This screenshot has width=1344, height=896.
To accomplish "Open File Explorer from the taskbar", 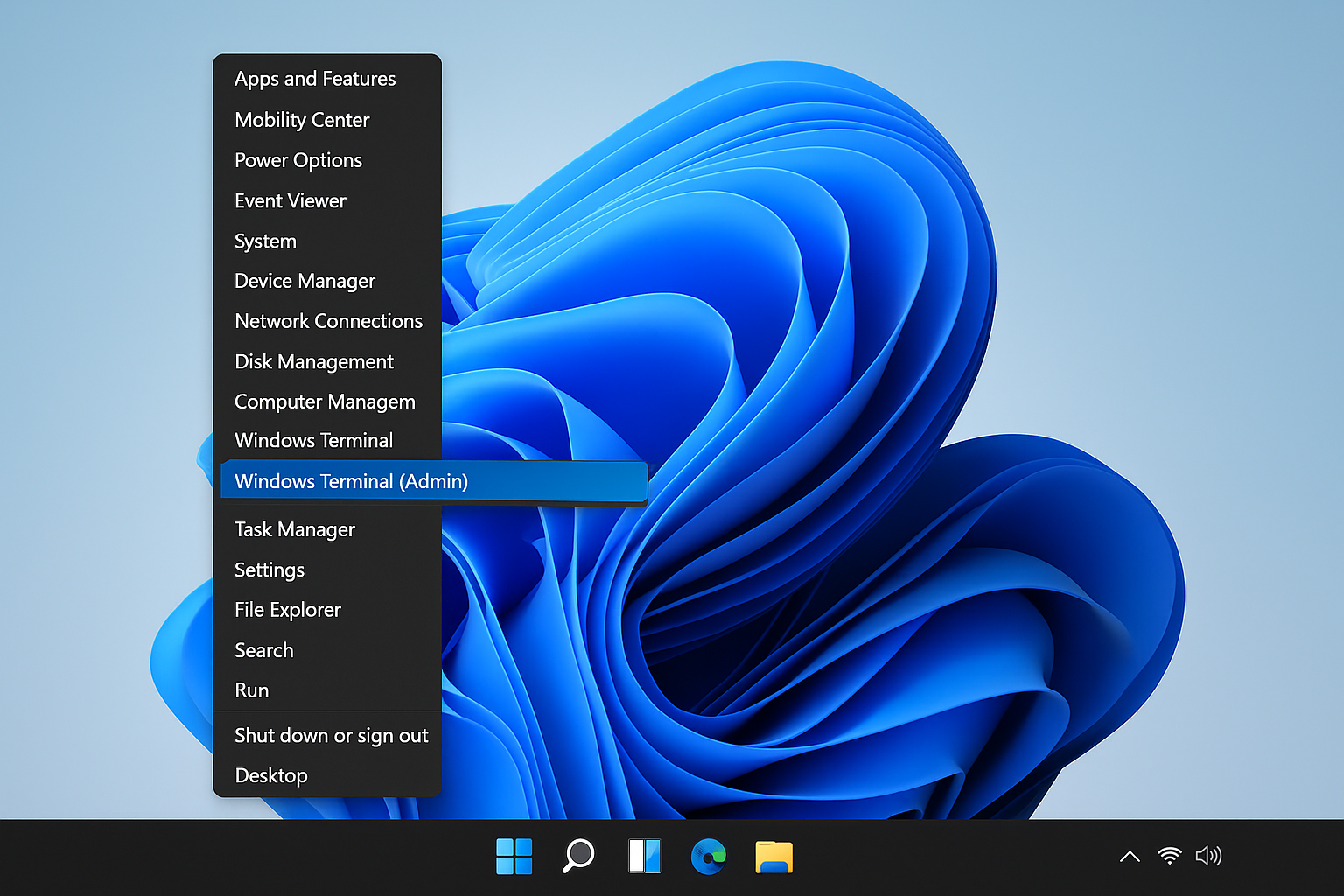I will (x=773, y=856).
